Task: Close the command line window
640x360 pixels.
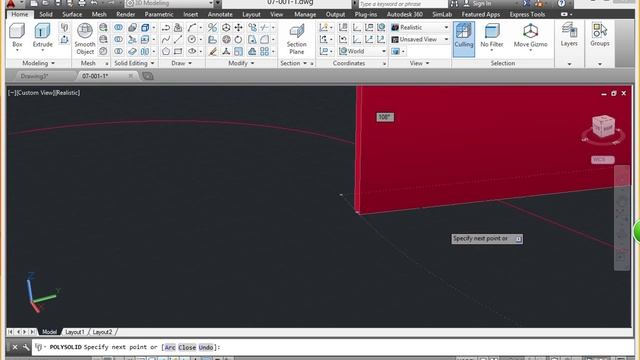Action: (x=15, y=347)
